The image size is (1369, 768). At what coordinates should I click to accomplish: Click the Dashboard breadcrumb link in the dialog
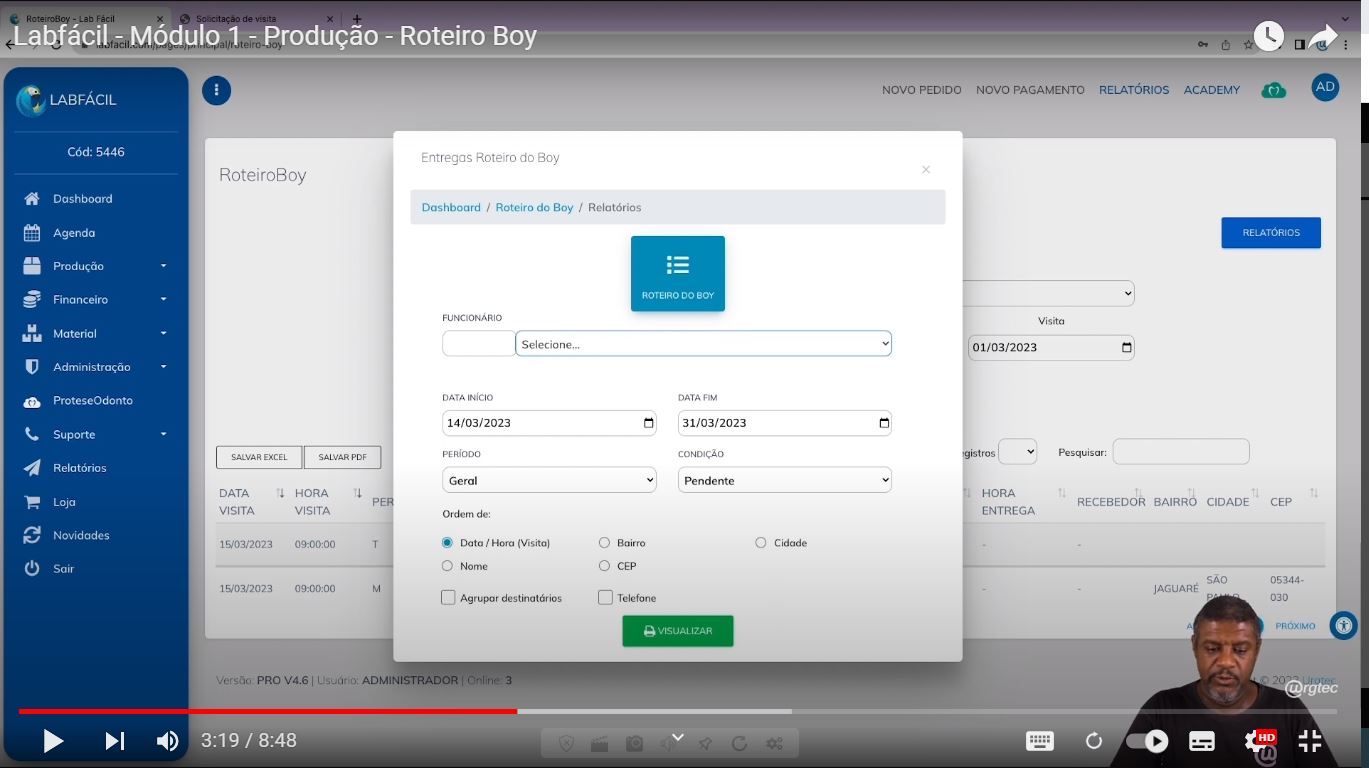click(451, 207)
